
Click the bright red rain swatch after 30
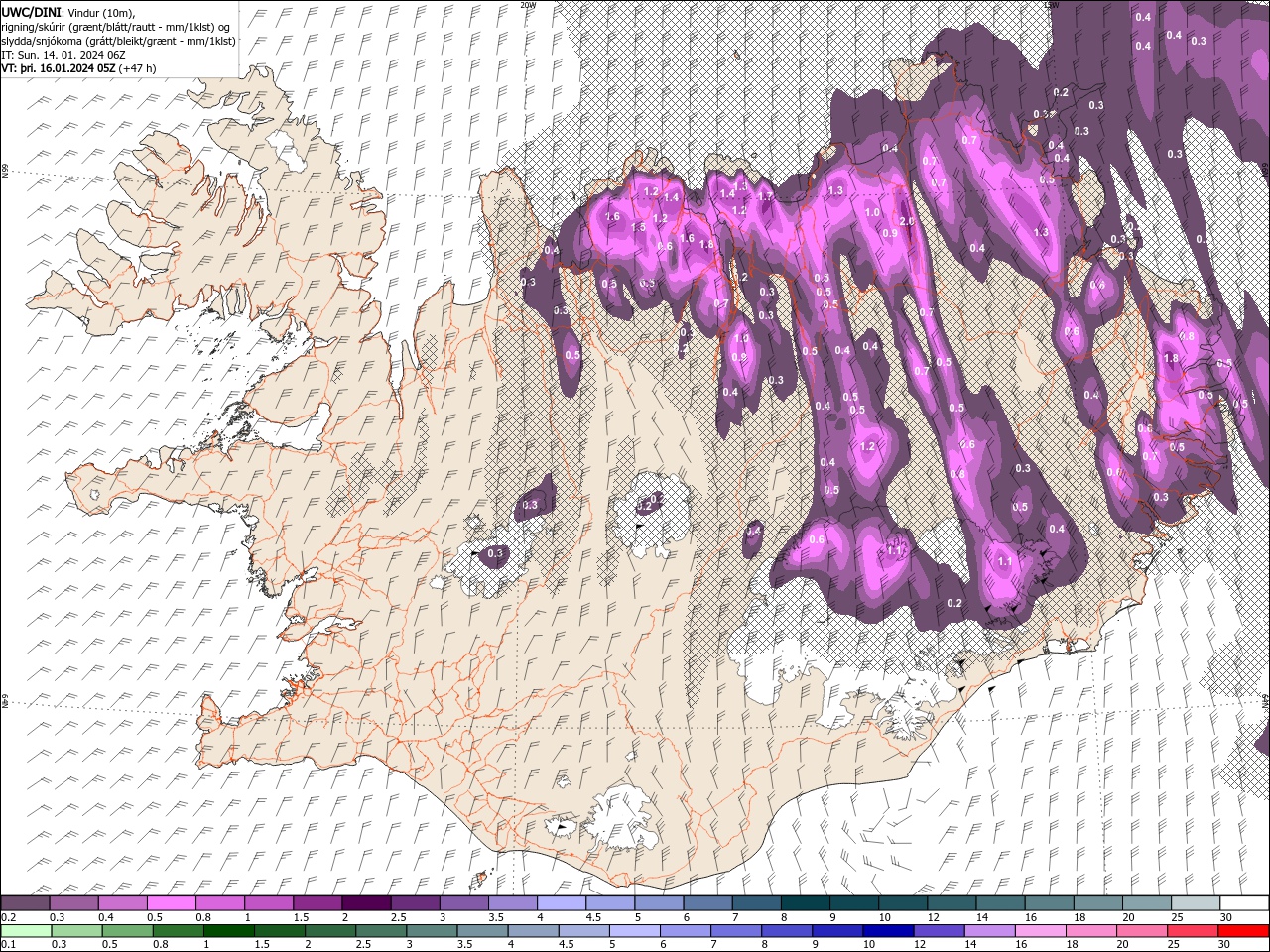[1244, 930]
